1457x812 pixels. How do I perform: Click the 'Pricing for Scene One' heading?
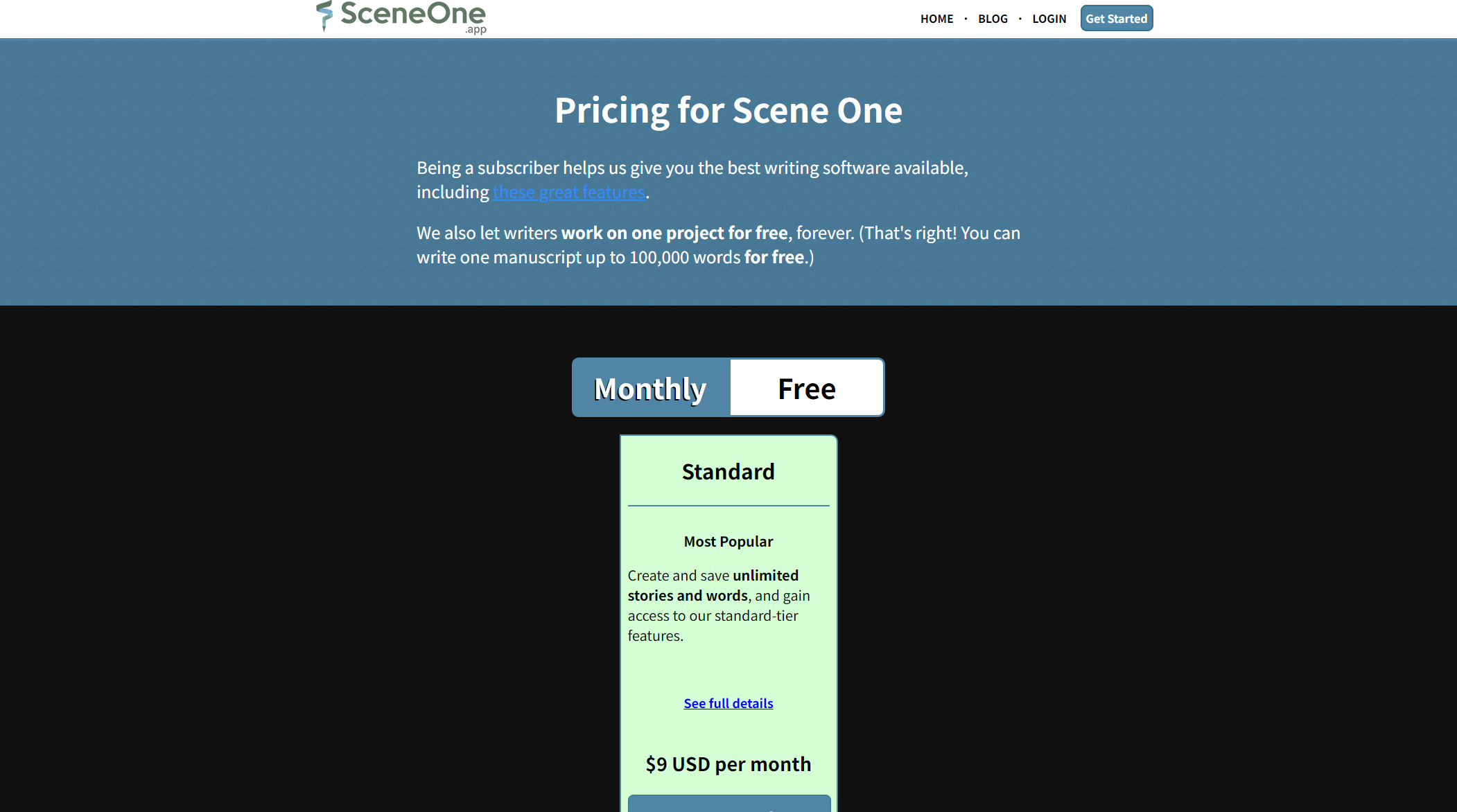pyautogui.click(x=728, y=110)
